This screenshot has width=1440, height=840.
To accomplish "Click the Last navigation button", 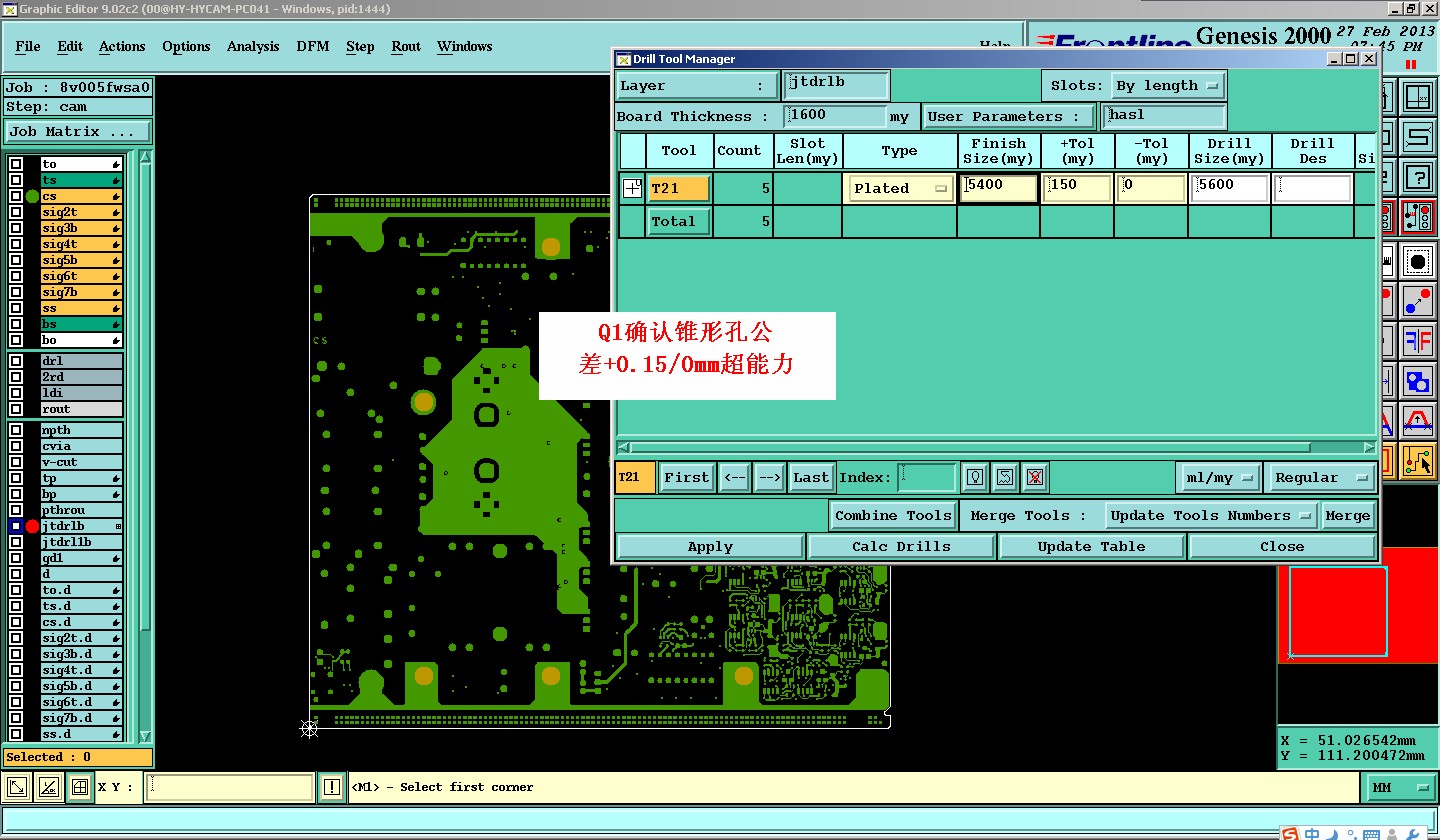I will click(x=811, y=478).
